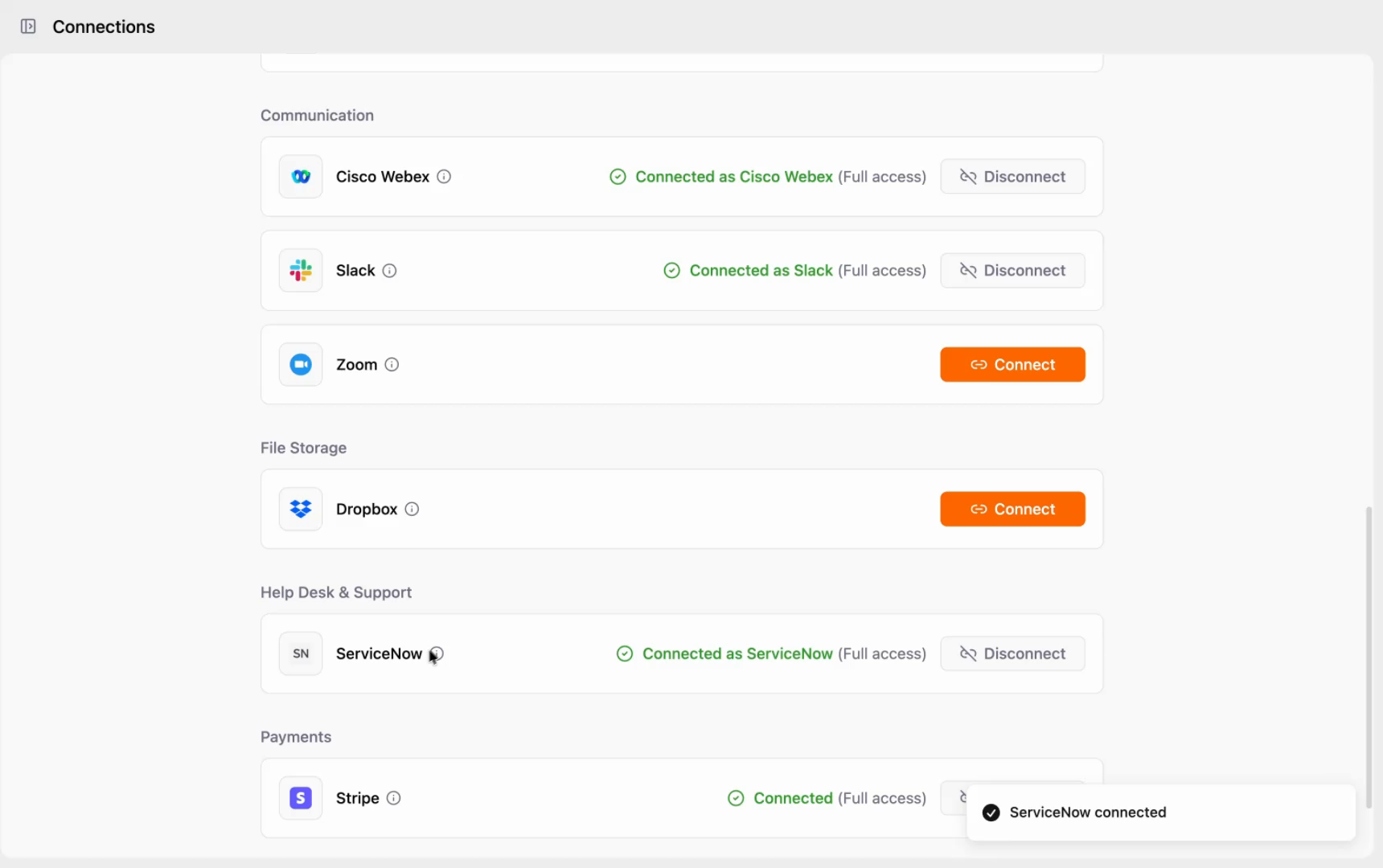Click the Slack logo icon
The image size is (1383, 868).
coord(301,271)
